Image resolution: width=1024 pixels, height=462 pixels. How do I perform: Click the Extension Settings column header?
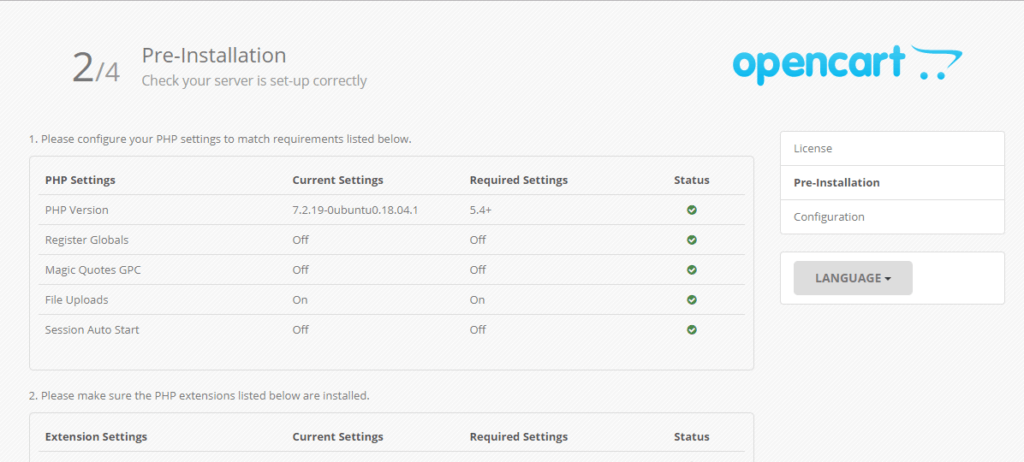coord(96,437)
